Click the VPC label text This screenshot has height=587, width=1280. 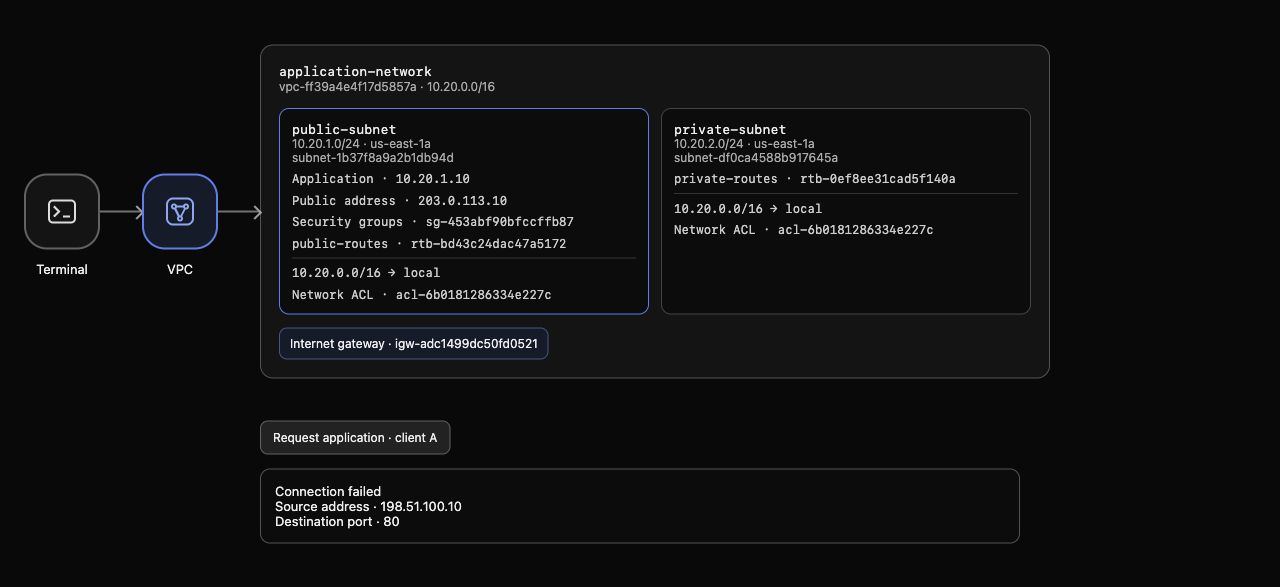click(180, 270)
